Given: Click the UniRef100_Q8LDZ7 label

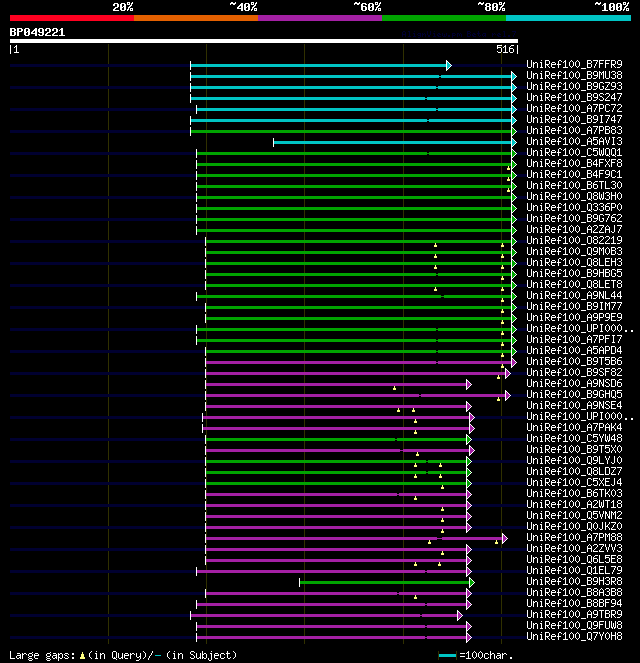Looking at the screenshot, I should pos(574,471).
